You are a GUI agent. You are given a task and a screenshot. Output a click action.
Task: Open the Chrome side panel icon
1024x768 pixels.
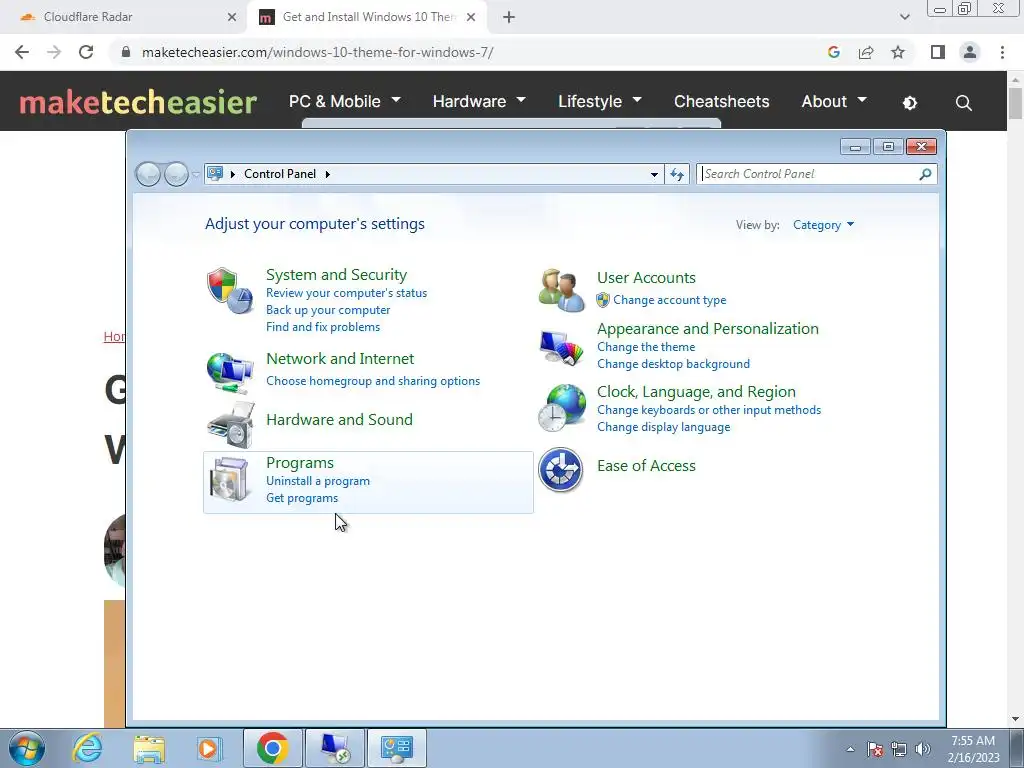click(938, 52)
